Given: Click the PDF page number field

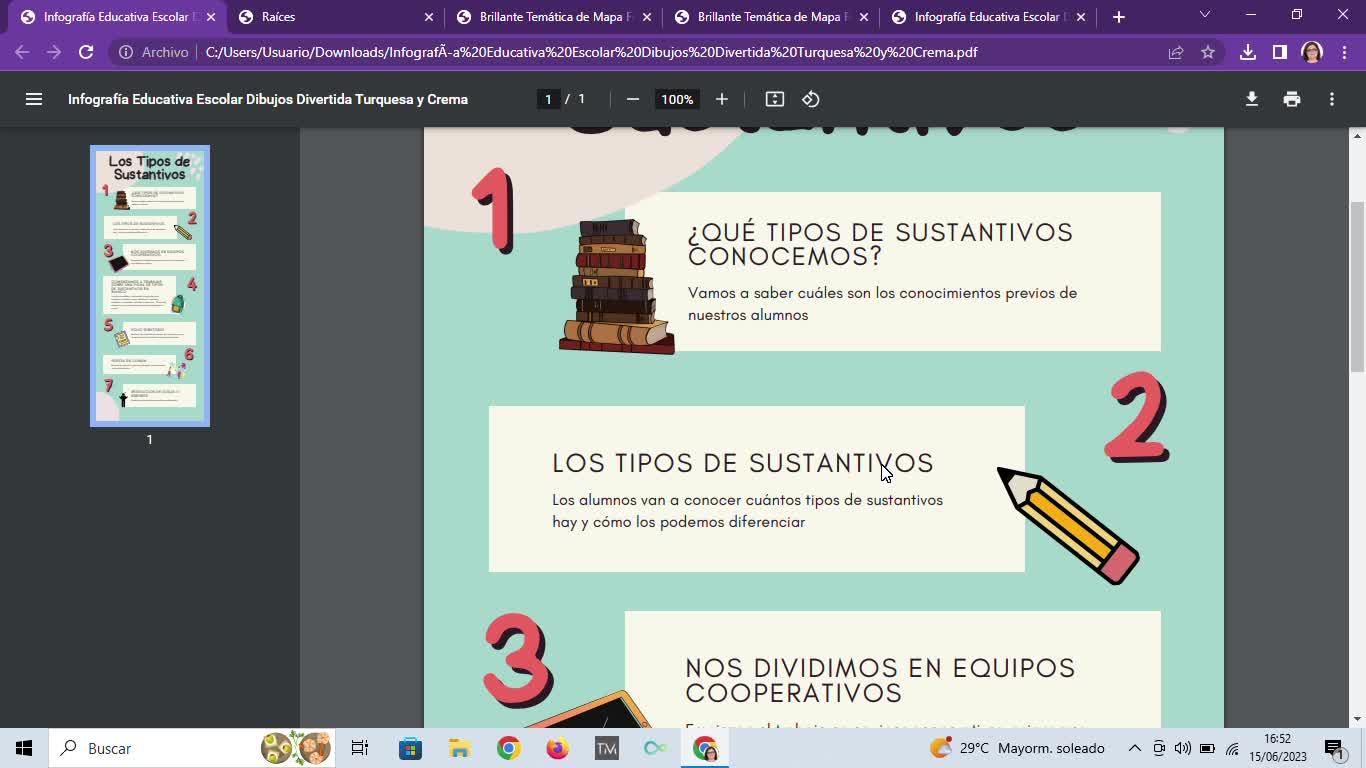Looking at the screenshot, I should [548, 99].
